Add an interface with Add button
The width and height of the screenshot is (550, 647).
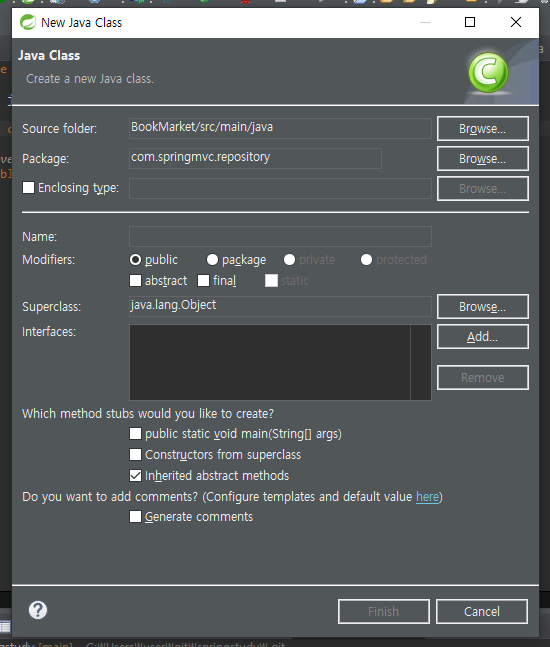tap(483, 337)
